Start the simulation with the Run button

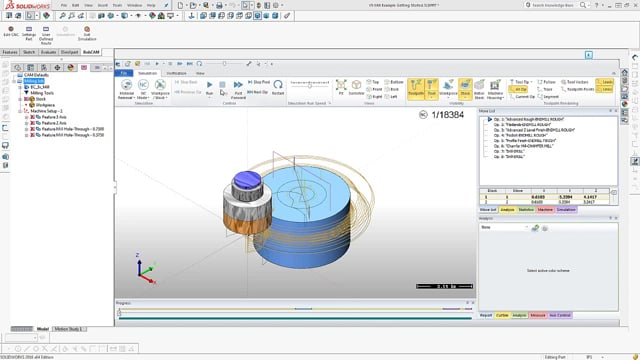tap(209, 87)
